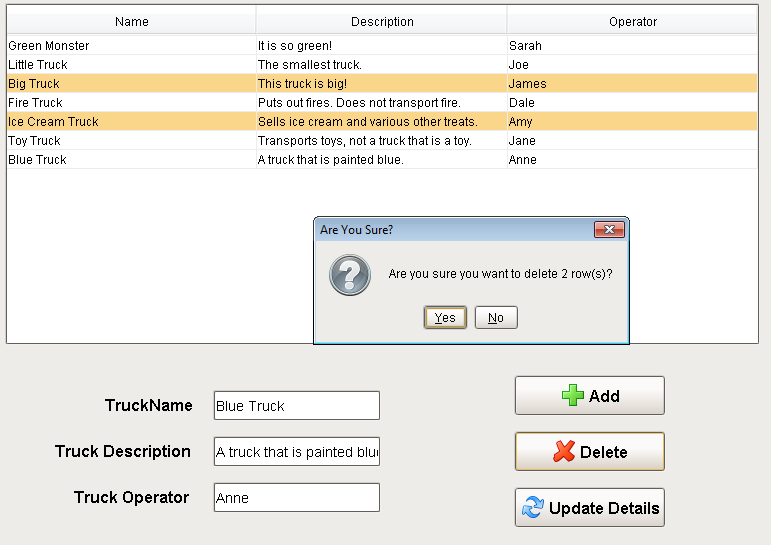Focus the TruckName text field
This screenshot has width=771, height=545.
point(297,405)
